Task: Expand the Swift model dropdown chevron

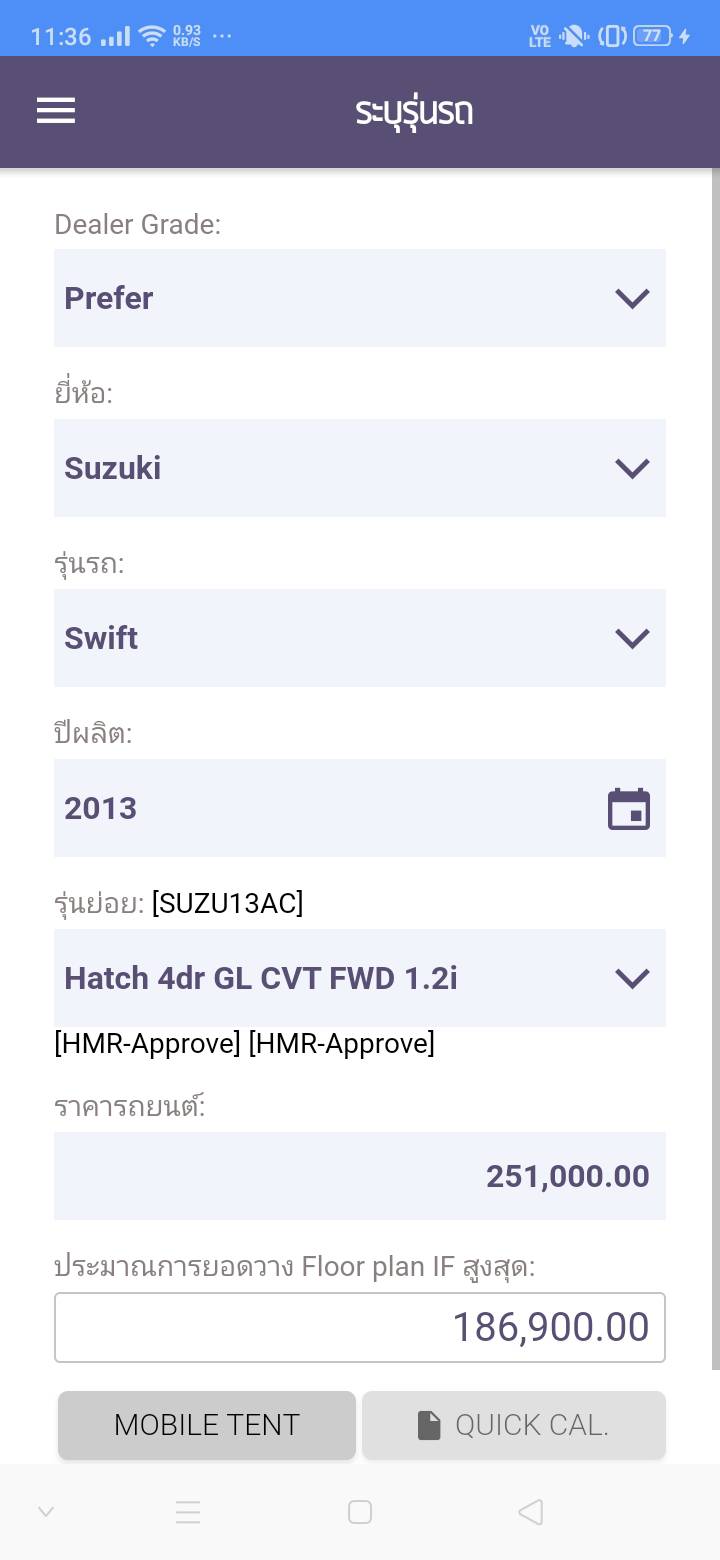Action: pos(632,638)
